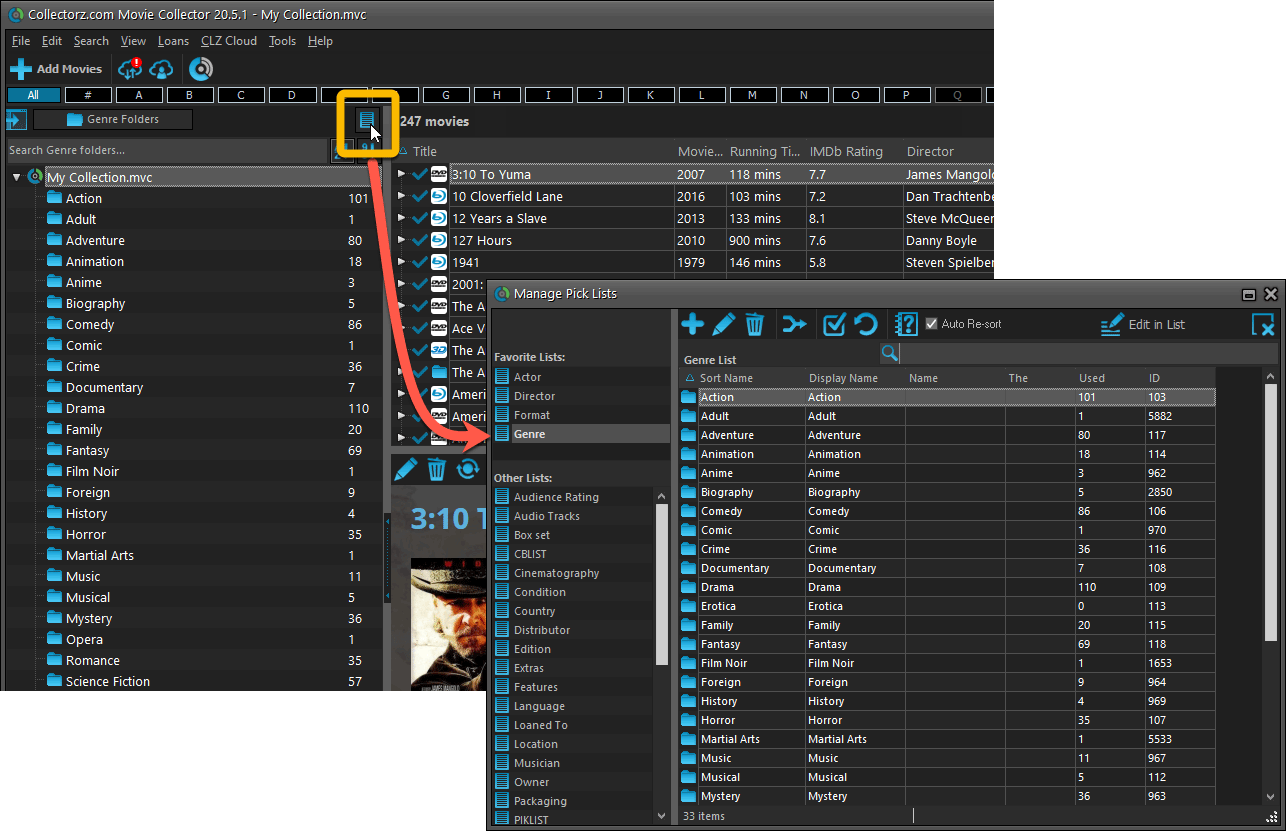The image size is (1286, 831).
Task: Click the refresh icon in details panel
Action: [467, 469]
